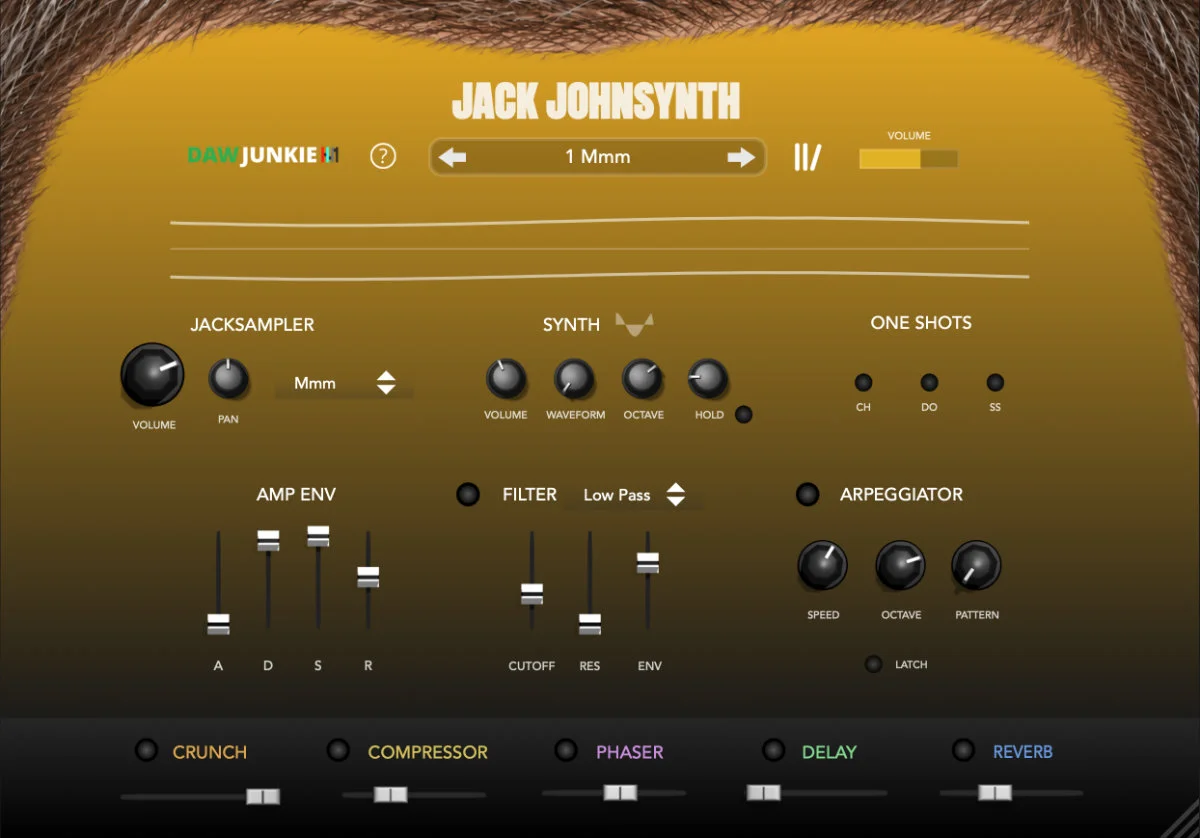Click the JACKSAMPLER section heading

pyautogui.click(x=252, y=324)
